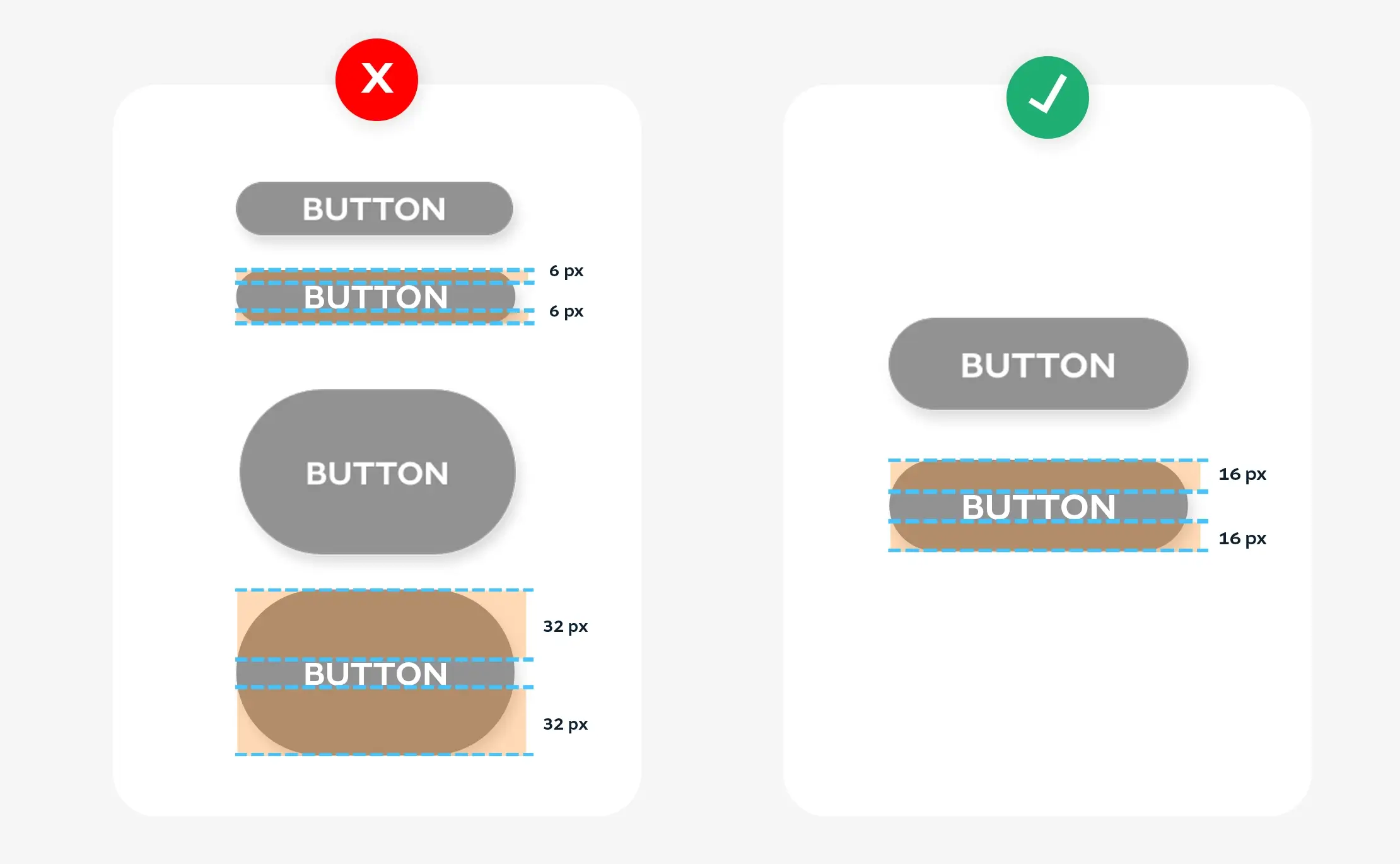Screen dimensions: 1400x864
Task: Click the oversized BUTTON with orange padding overlay
Action: (x=376, y=672)
